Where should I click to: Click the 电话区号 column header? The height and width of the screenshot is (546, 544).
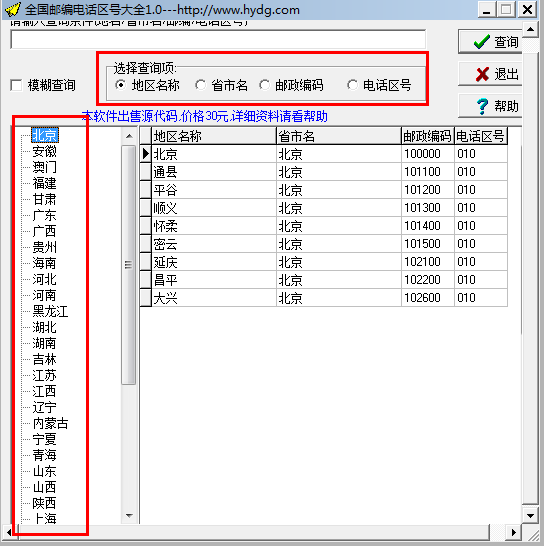[481, 136]
